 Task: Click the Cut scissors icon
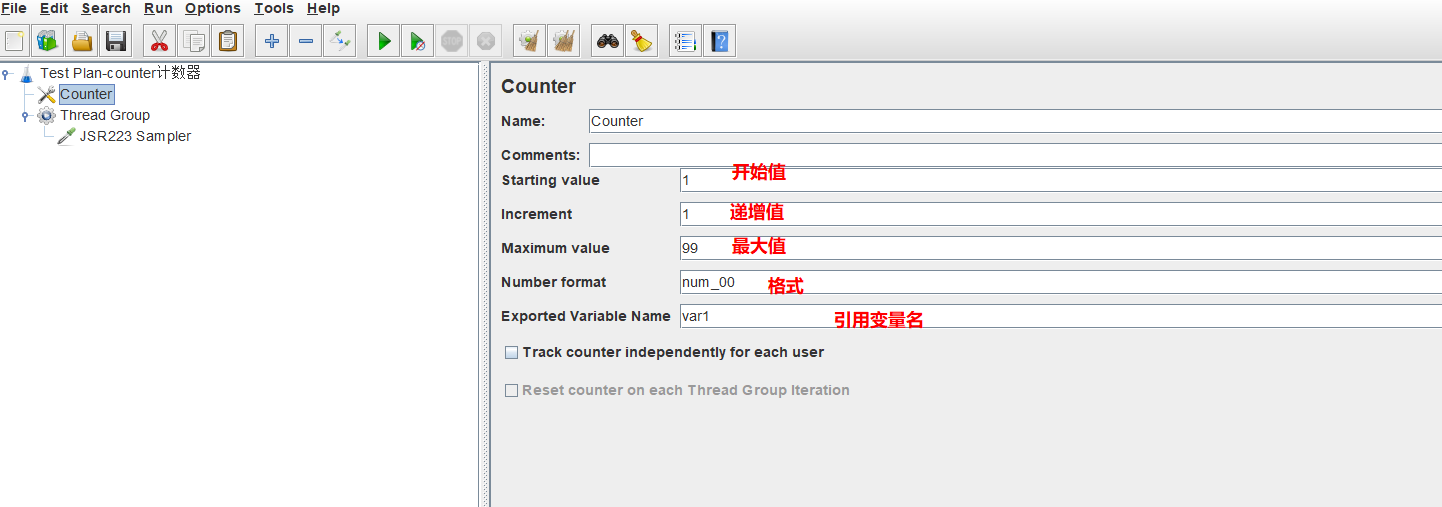coord(158,41)
